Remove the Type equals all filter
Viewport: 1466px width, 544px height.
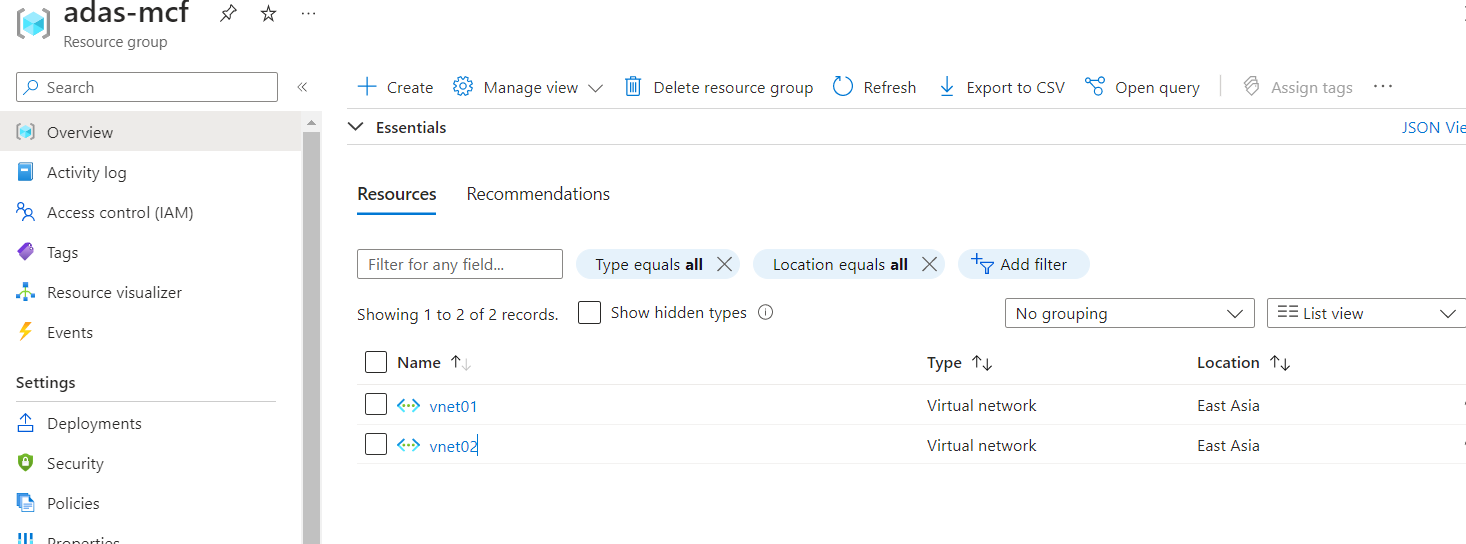click(x=725, y=264)
